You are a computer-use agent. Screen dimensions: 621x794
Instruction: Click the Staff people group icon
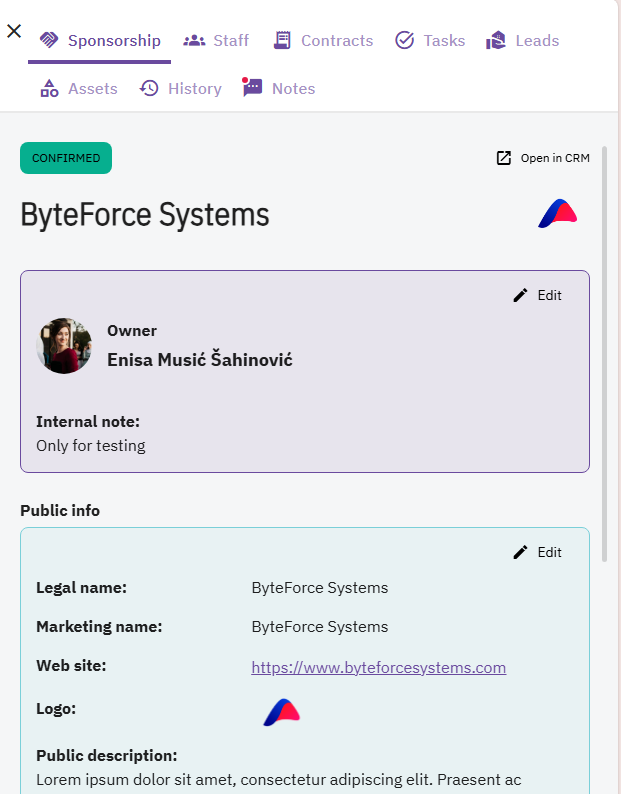194,41
